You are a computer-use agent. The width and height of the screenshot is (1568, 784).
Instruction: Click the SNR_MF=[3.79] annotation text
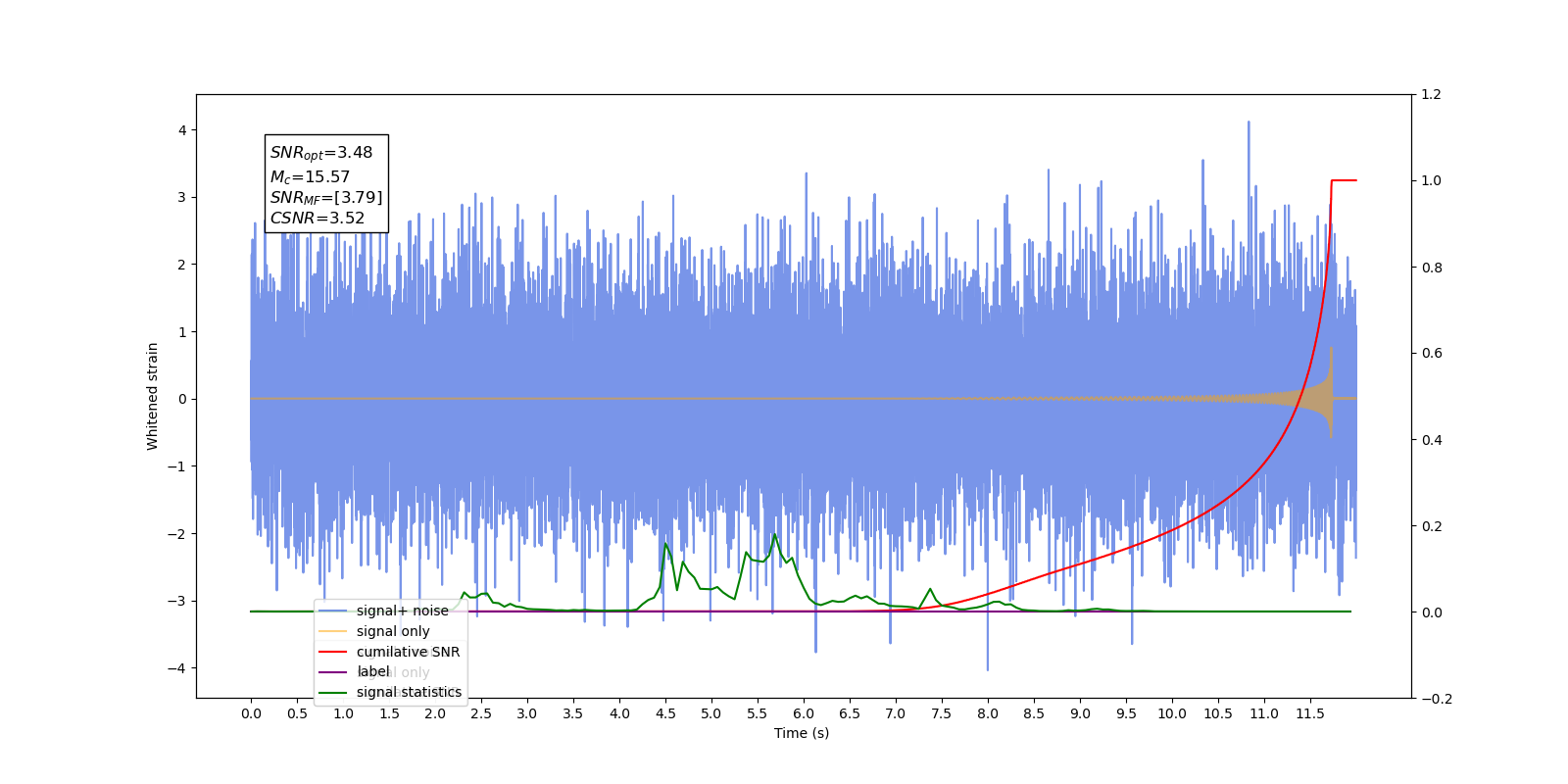tap(326, 198)
